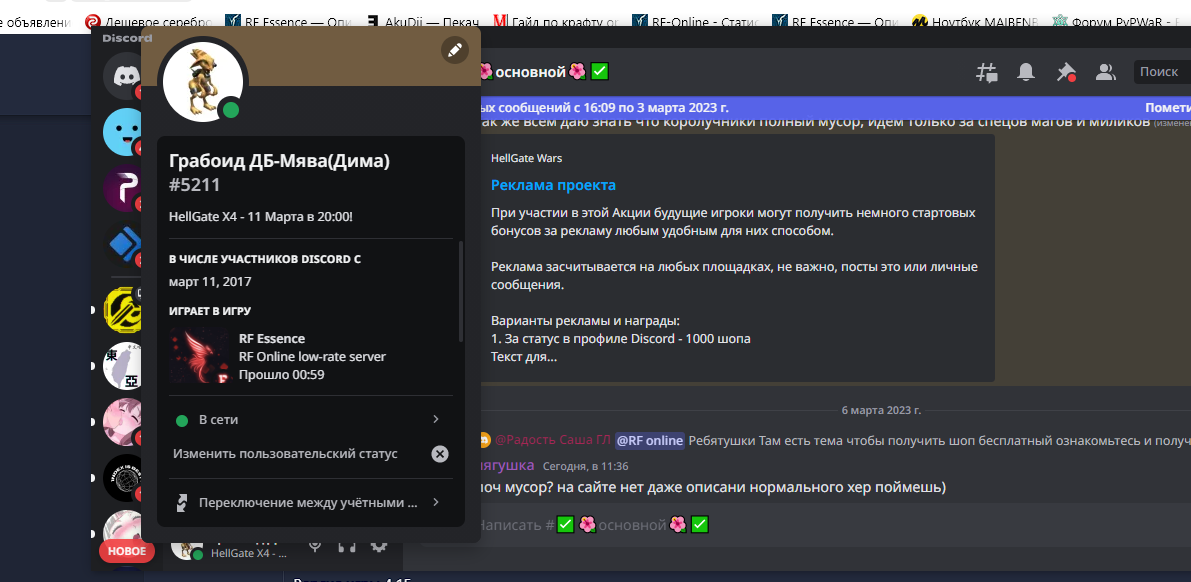Toggle channel notification bell
The width and height of the screenshot is (1191, 582).
tap(1026, 72)
